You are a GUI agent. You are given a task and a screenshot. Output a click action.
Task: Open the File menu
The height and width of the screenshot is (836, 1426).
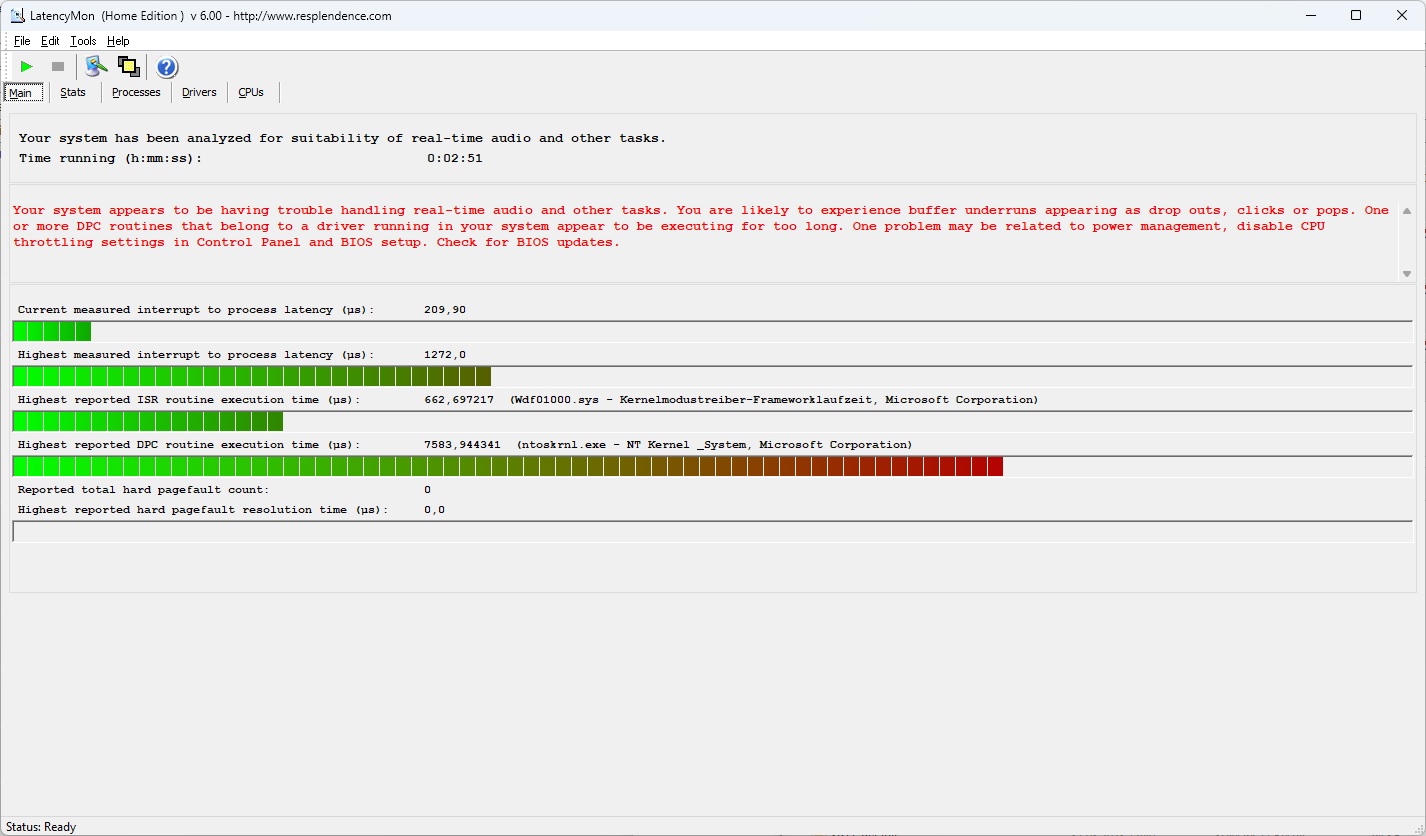click(22, 41)
